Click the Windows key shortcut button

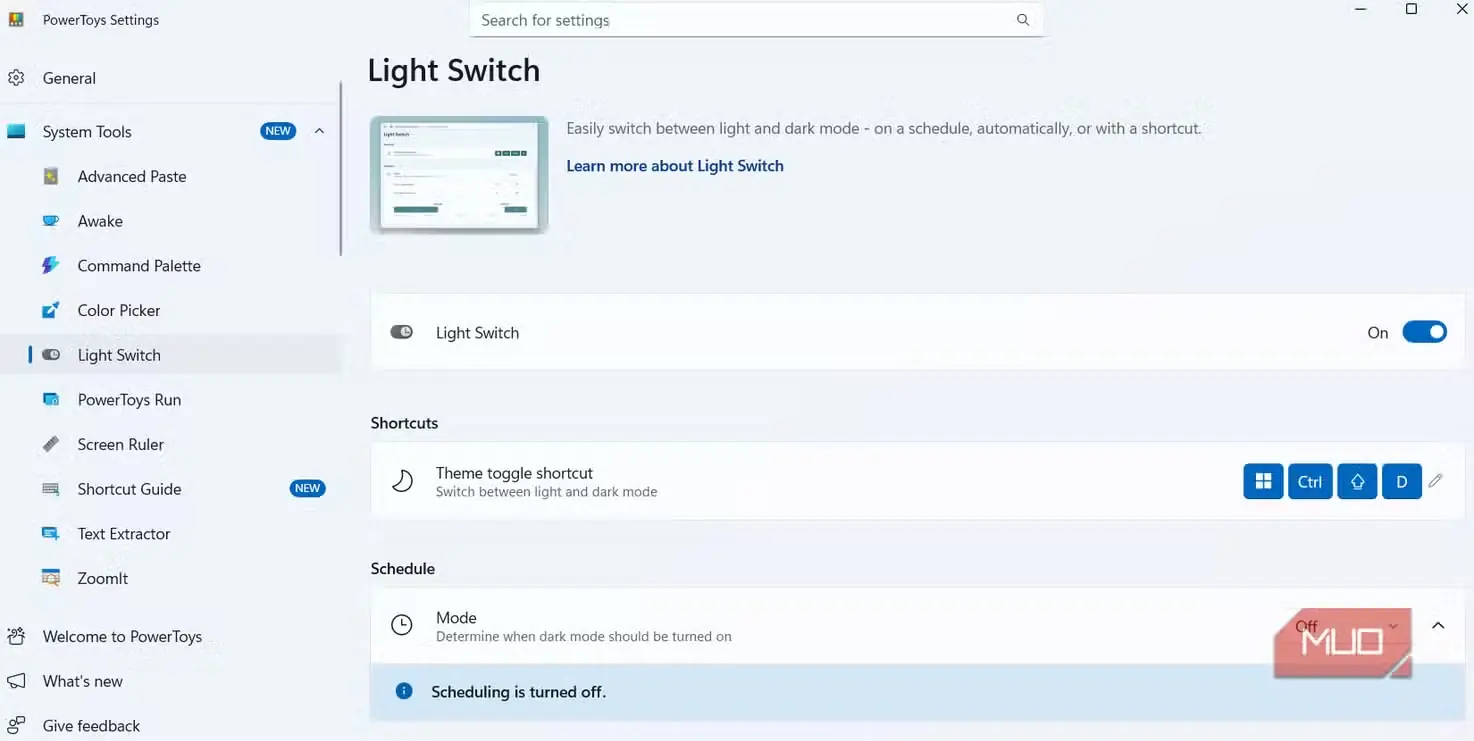[1263, 481]
